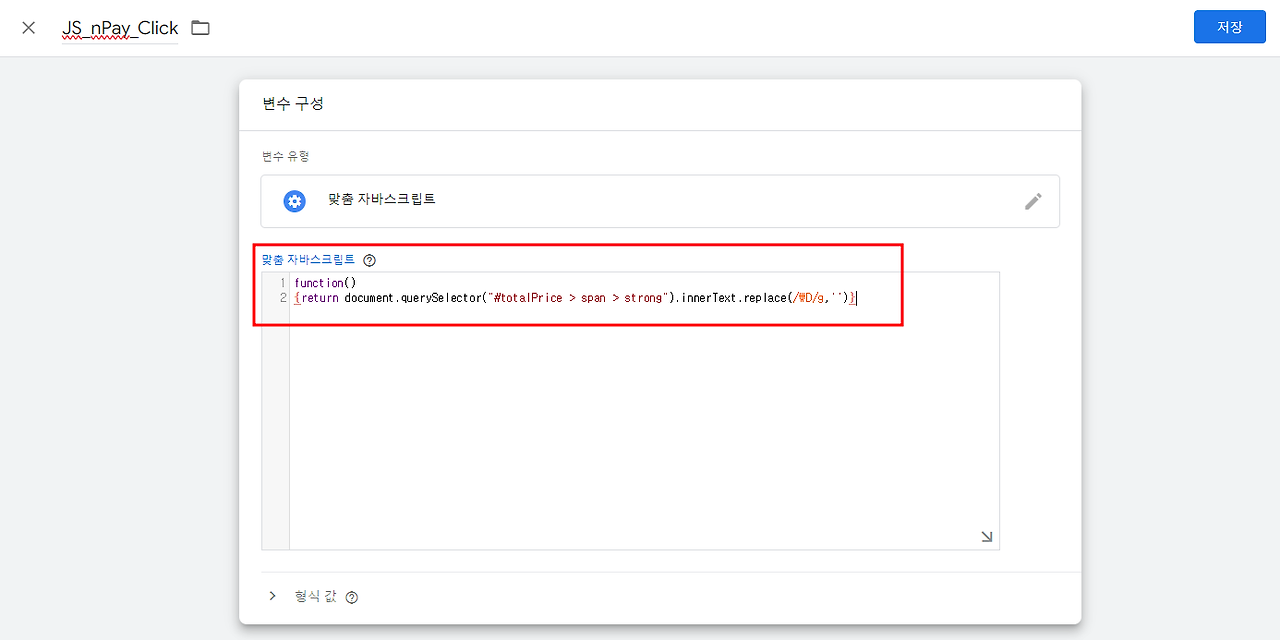The width and height of the screenshot is (1280, 640).
Task: Click inside the custom JavaScript code editor
Action: tap(630, 410)
